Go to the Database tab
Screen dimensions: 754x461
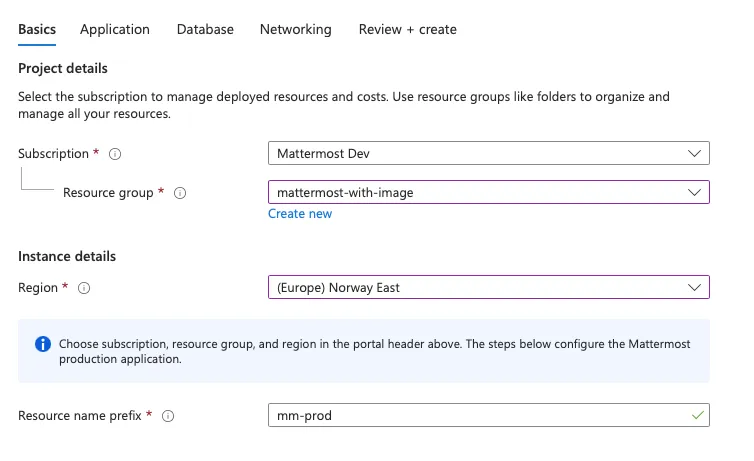[x=205, y=29]
